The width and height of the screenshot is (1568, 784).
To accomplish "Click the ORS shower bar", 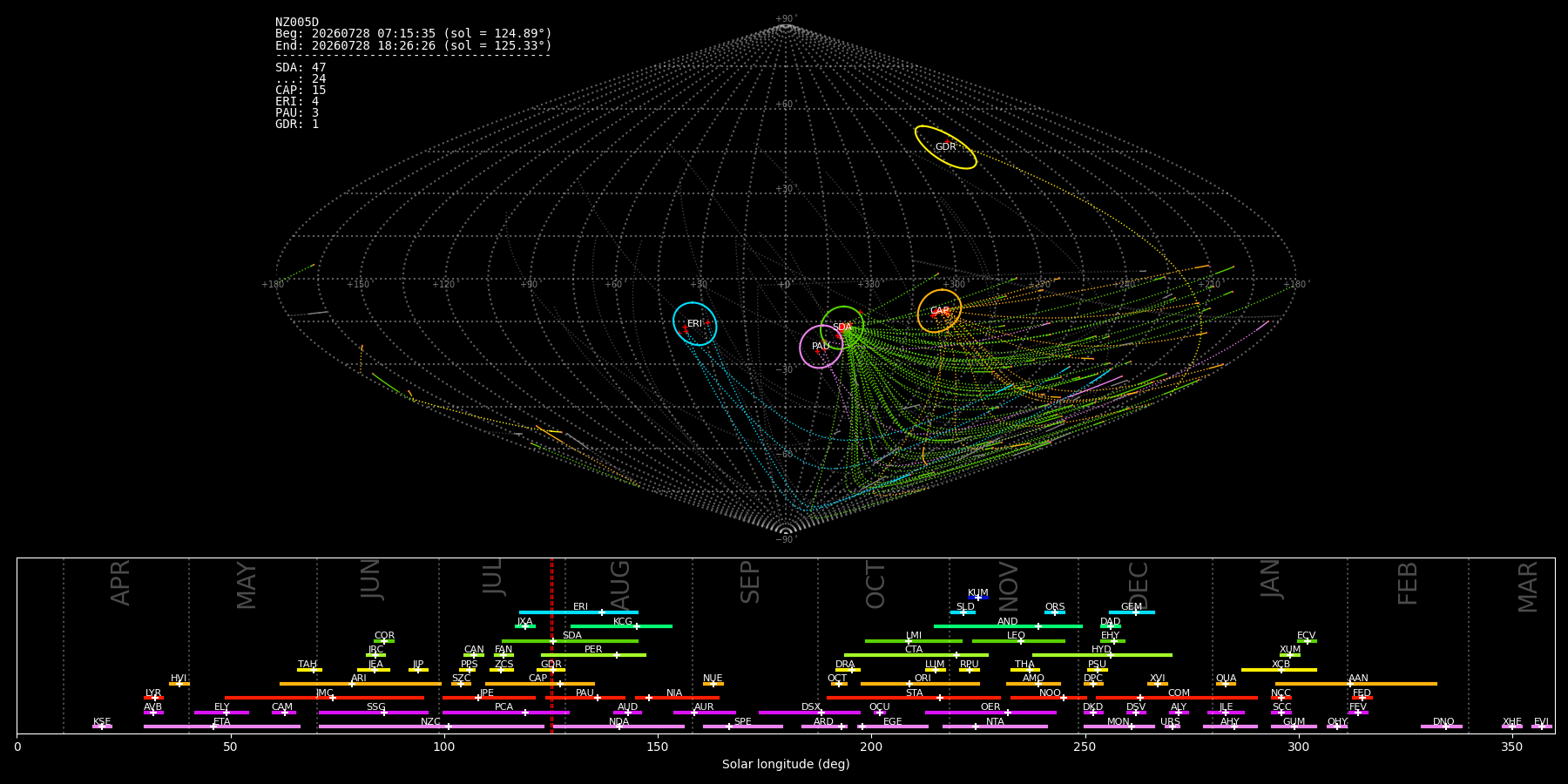I will pyautogui.click(x=1055, y=612).
